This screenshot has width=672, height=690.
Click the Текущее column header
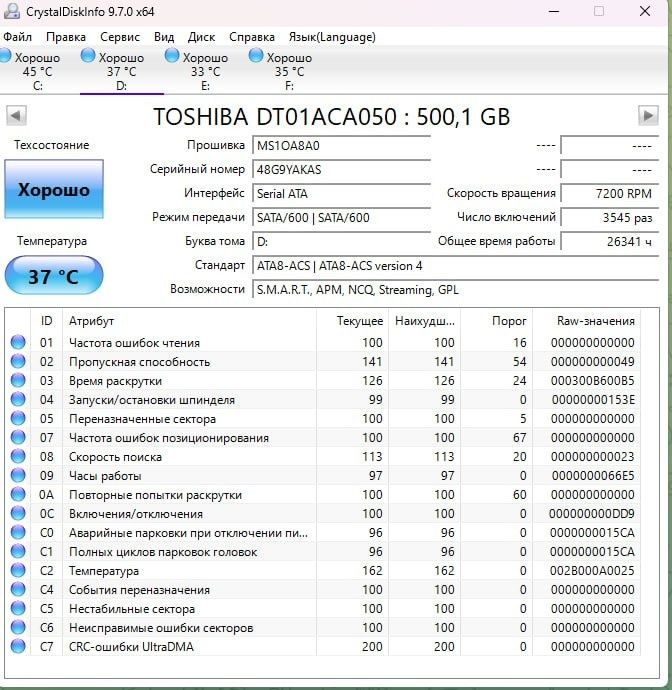353,321
